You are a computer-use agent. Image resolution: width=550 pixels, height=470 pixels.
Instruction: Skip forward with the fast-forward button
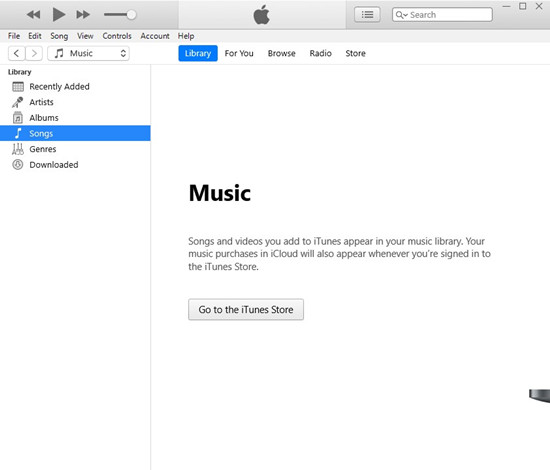83,15
